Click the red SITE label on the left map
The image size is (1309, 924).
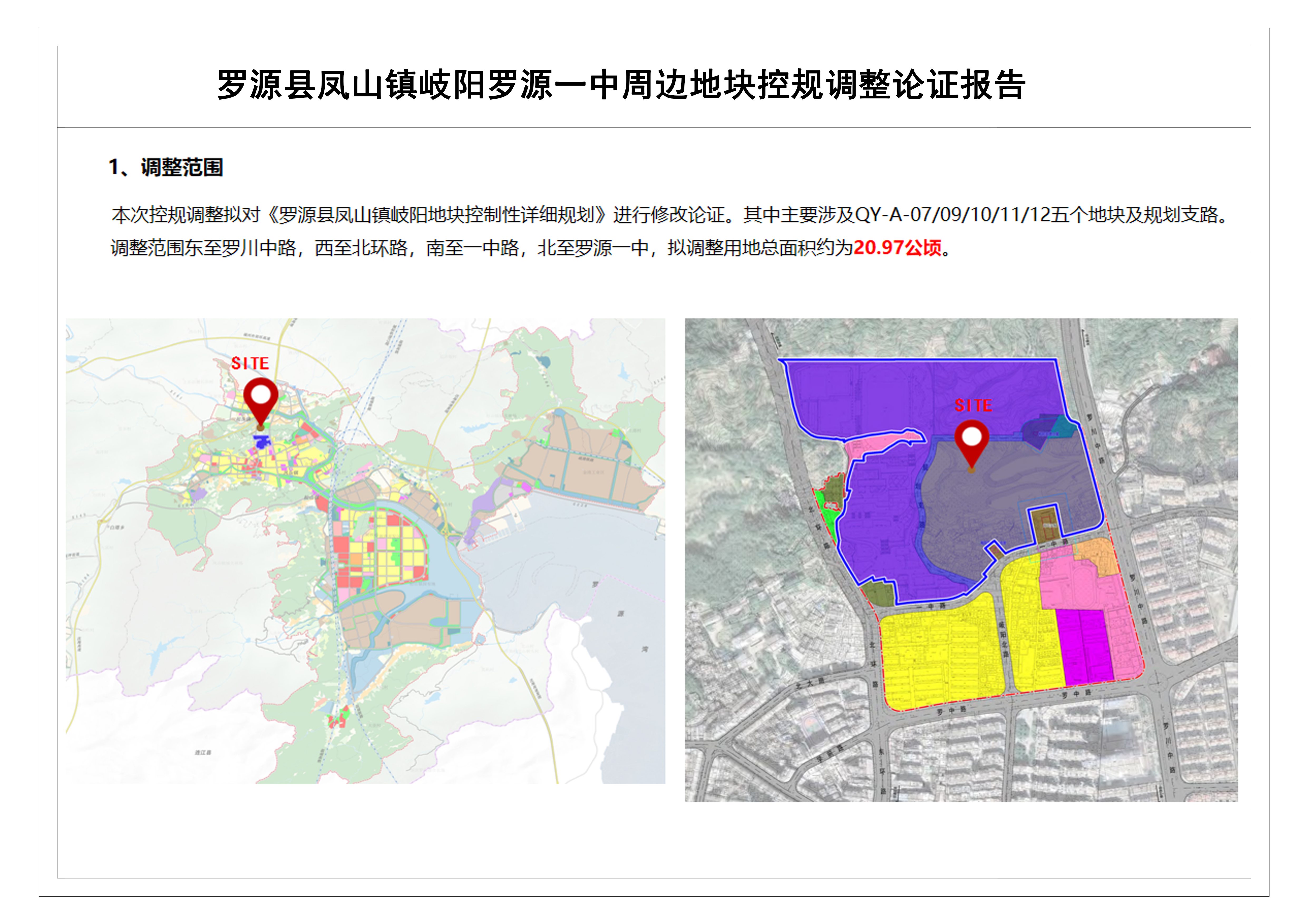250,363
